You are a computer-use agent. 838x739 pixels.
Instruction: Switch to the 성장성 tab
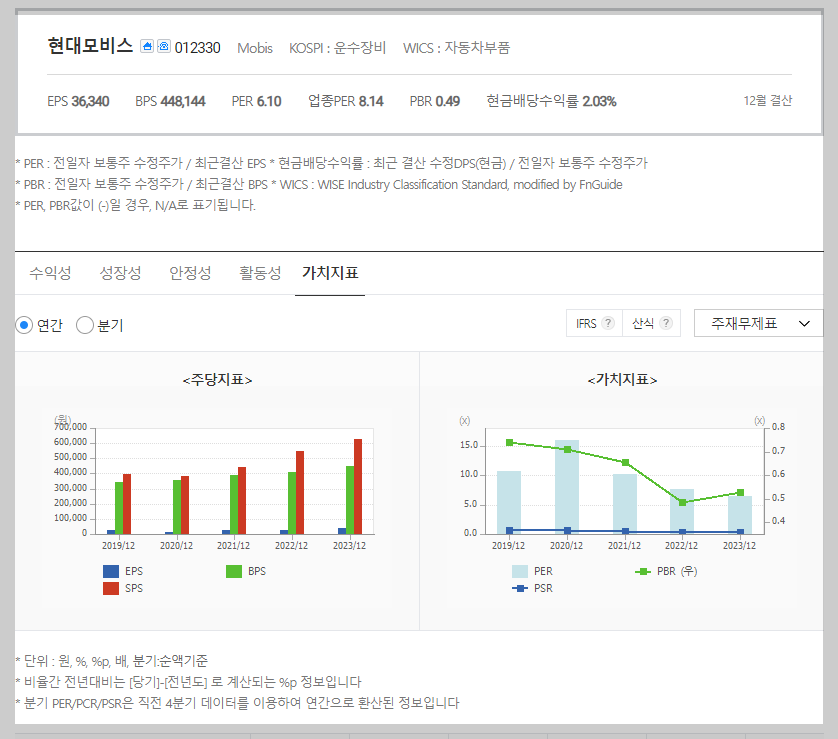click(x=120, y=273)
